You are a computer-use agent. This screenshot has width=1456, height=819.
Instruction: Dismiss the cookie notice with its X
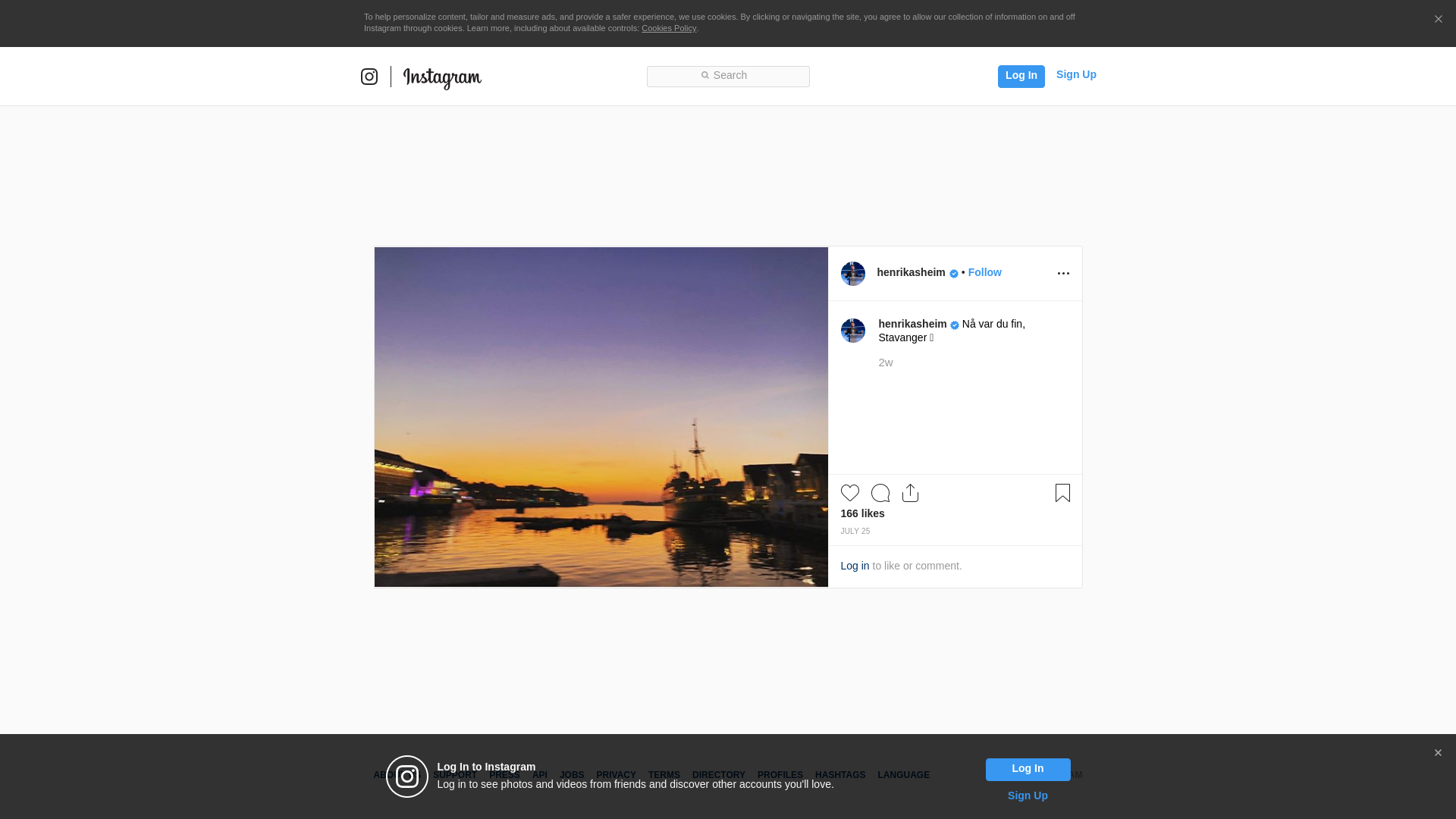point(1438,19)
